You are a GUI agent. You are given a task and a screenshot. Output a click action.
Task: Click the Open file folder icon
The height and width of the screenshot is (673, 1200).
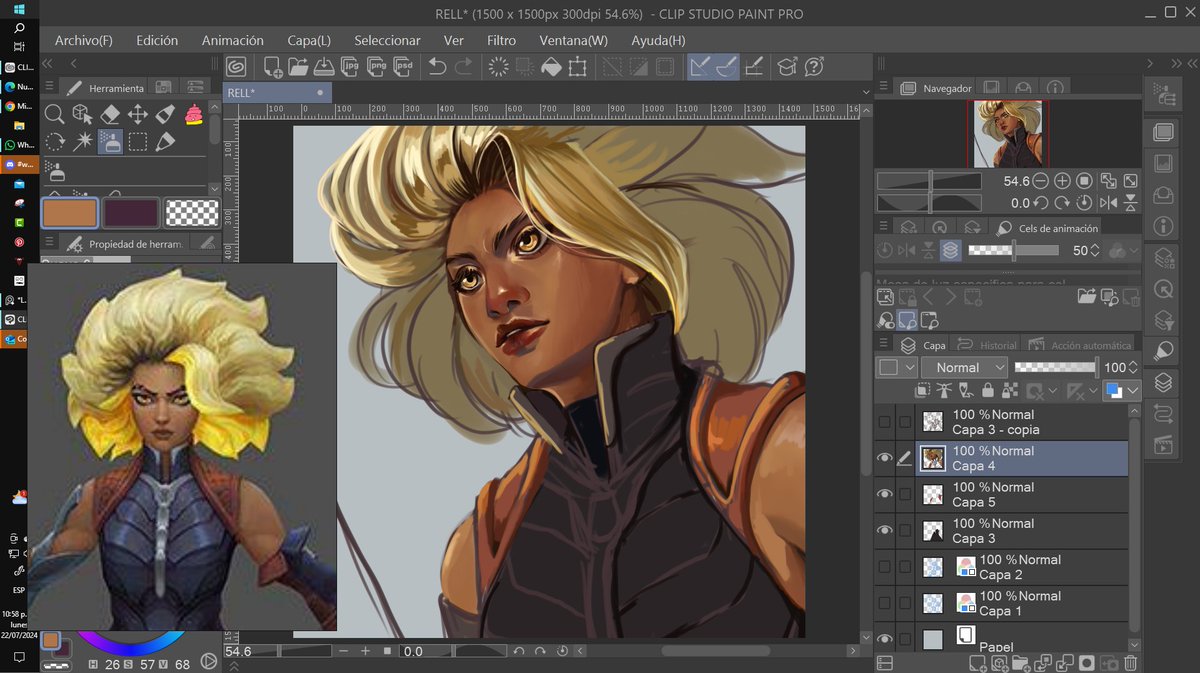[x=298, y=67]
